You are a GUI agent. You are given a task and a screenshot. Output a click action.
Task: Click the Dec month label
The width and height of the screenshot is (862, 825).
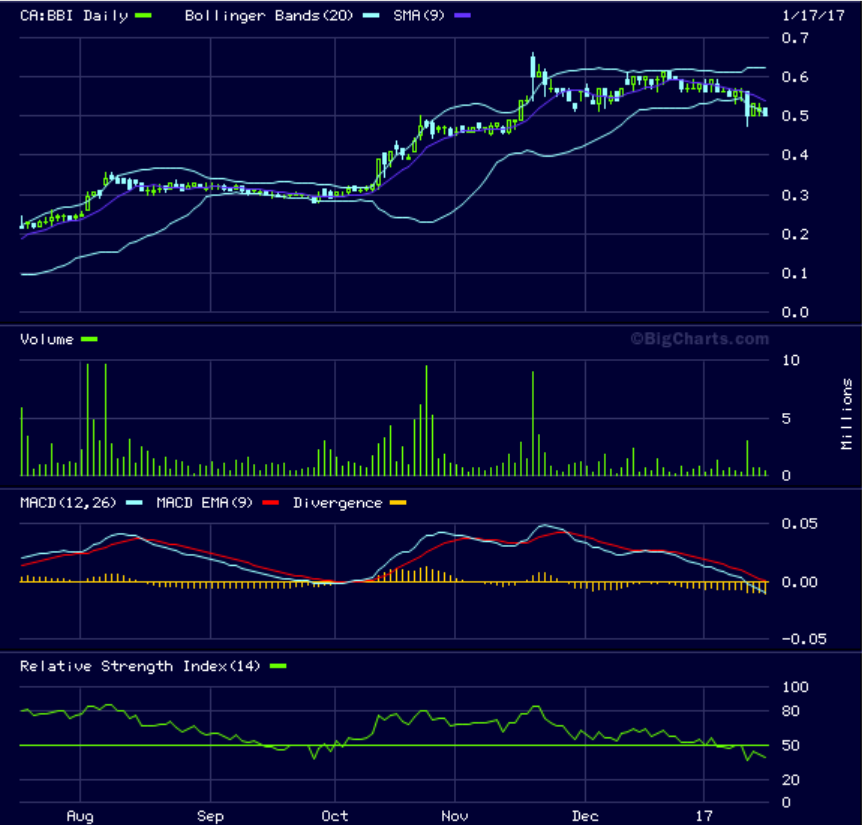585,816
